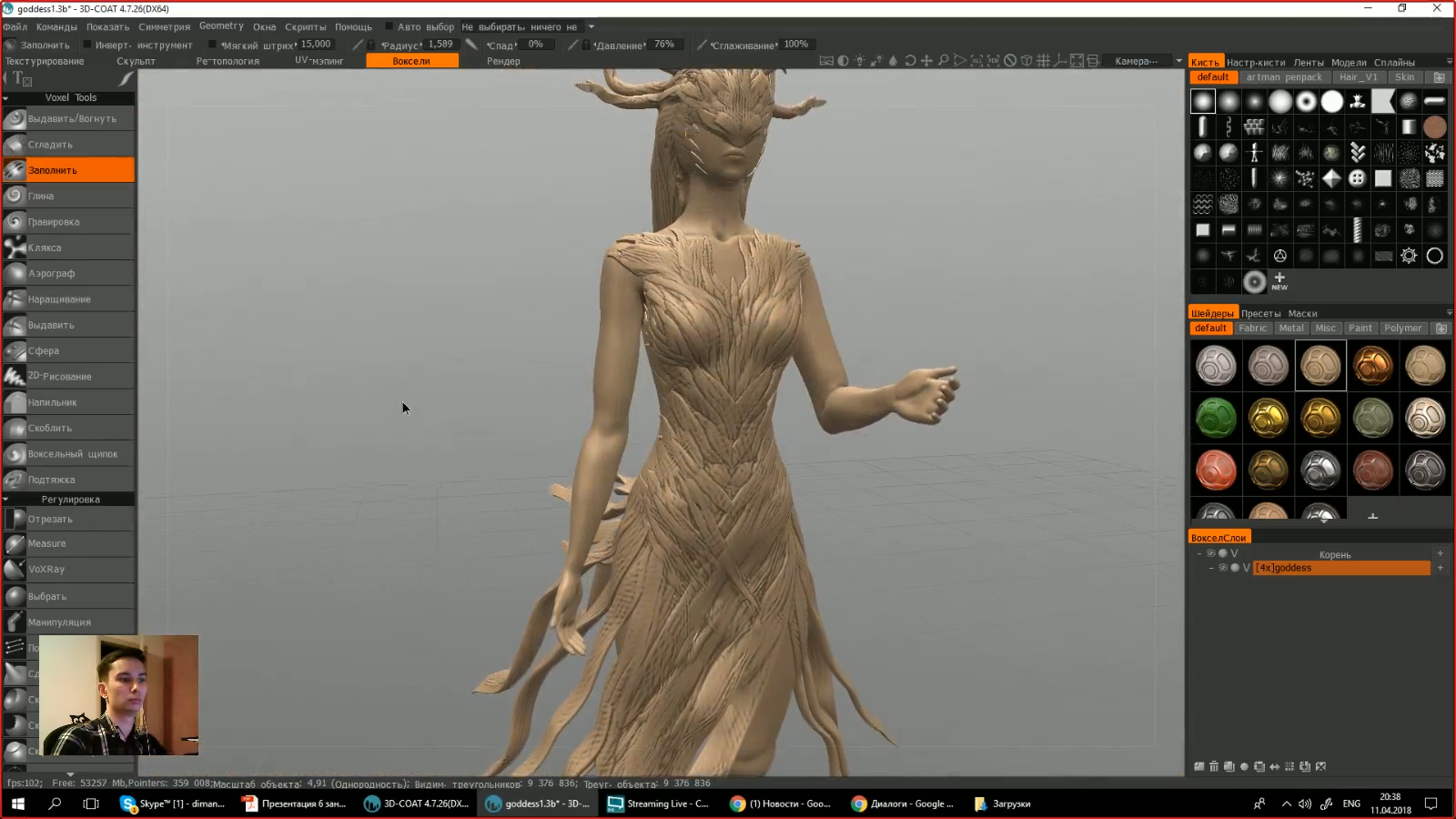Select the Манипуляция tool

68,622
